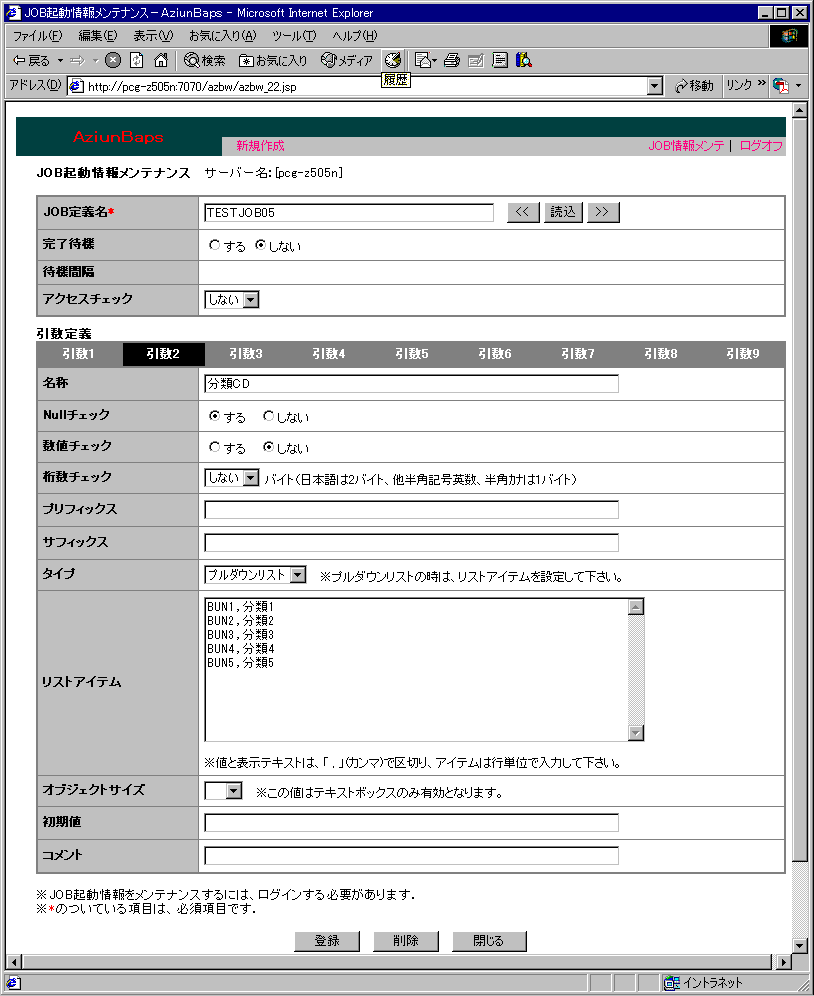Open the お気に入り(A) menu

tap(222, 36)
